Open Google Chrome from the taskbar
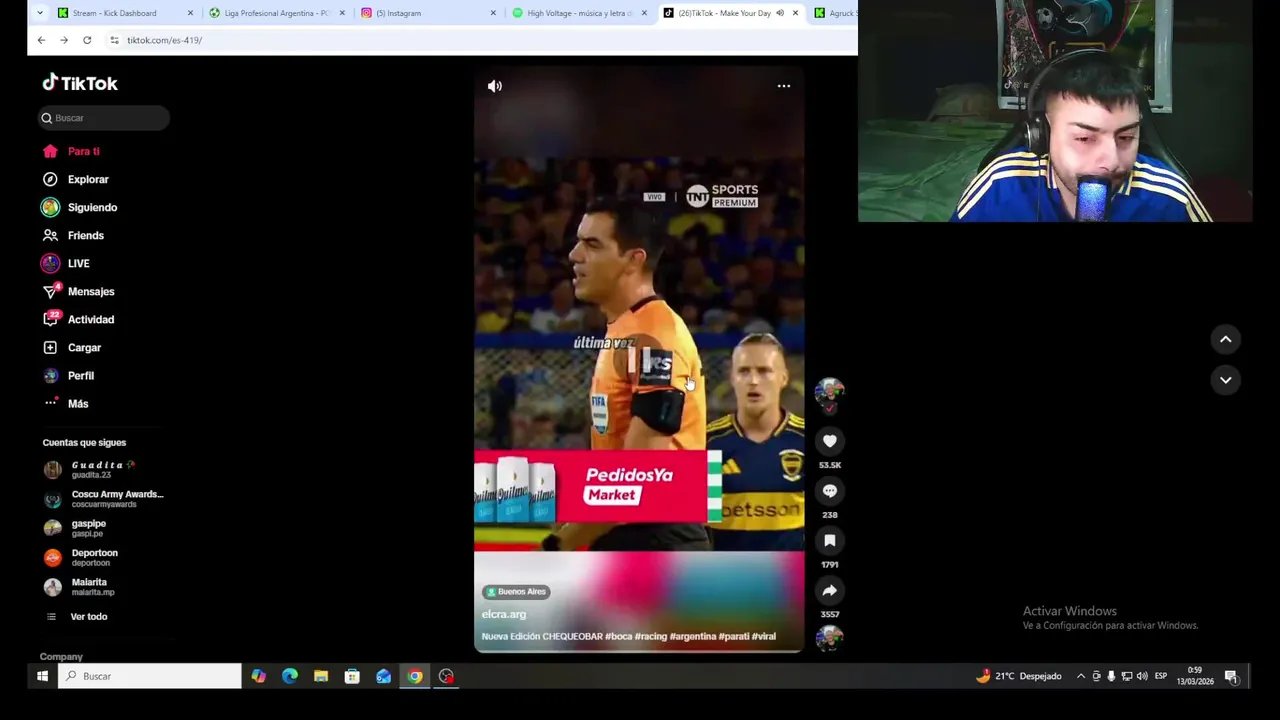Image resolution: width=1280 pixels, height=720 pixels. coord(415,677)
